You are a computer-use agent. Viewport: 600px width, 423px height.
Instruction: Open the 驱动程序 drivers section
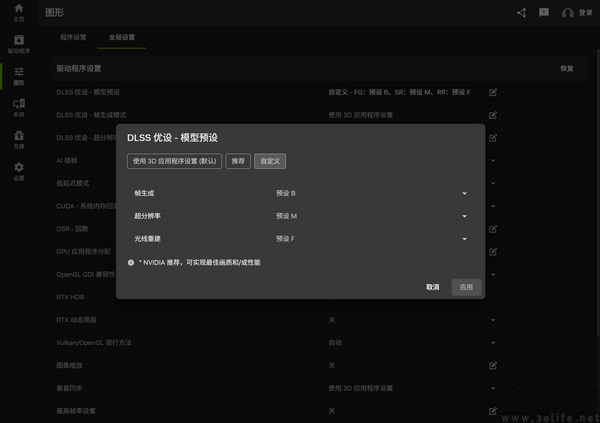[19, 44]
